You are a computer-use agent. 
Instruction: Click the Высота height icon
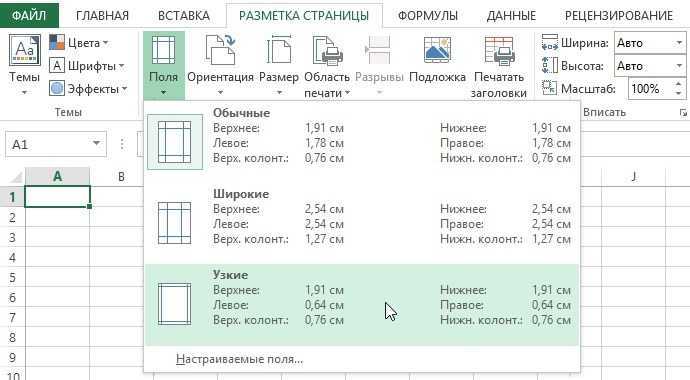550,66
